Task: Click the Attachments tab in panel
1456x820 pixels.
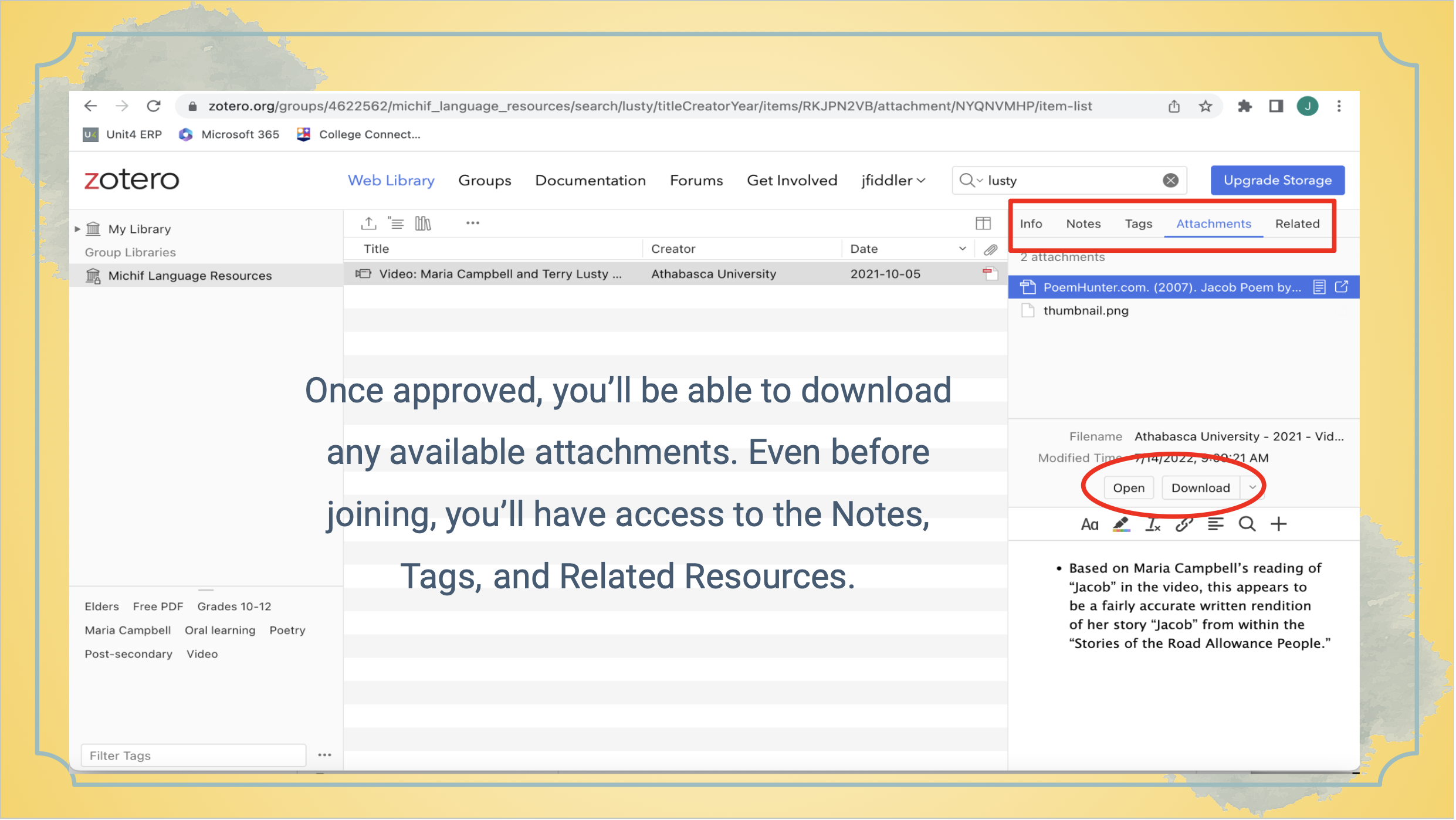Action: (1213, 223)
